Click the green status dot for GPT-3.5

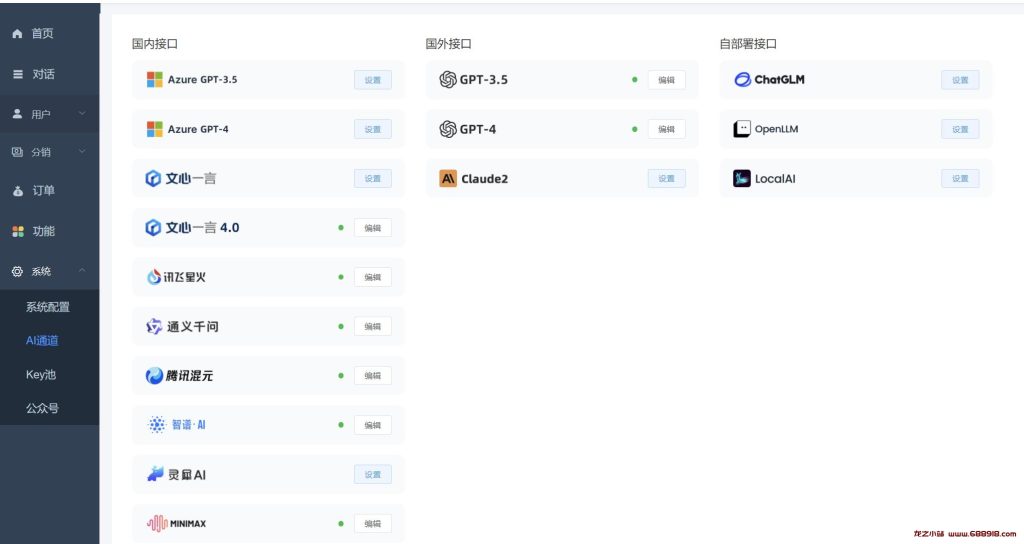pos(635,80)
